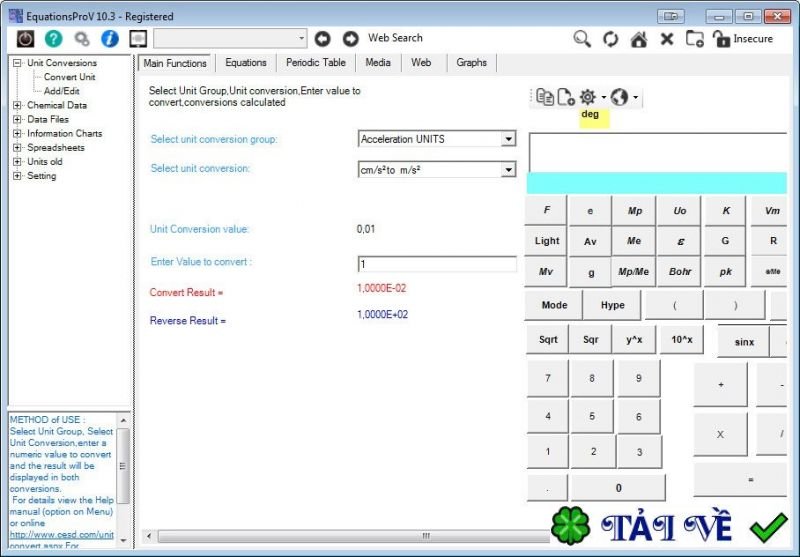Click the calculator display box
Viewport: 800px width, 557px height.
coord(658,153)
